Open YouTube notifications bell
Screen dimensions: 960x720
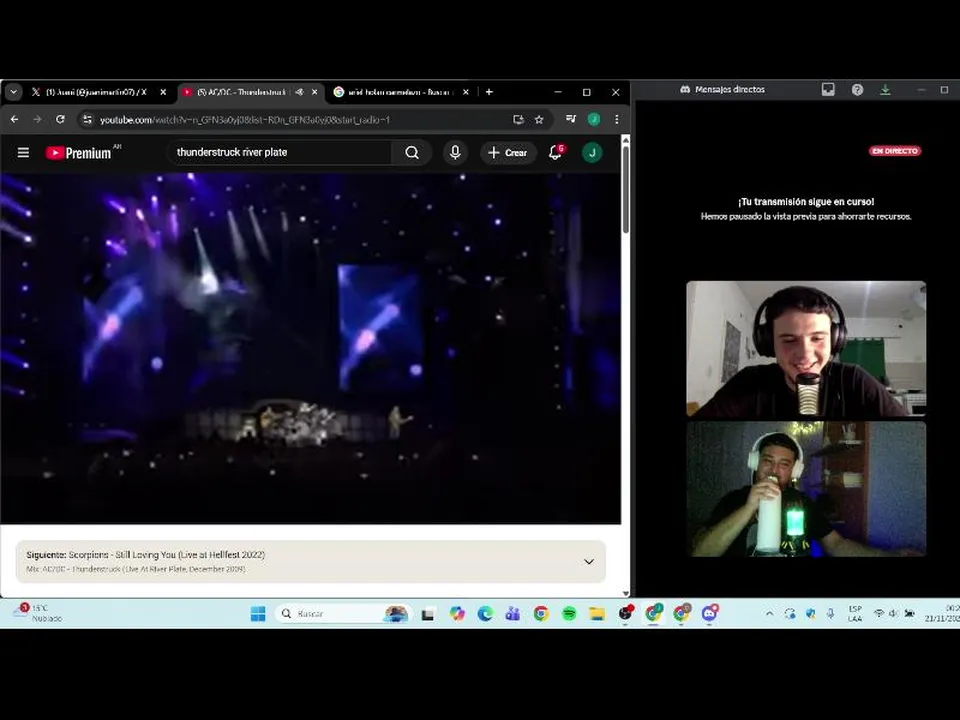click(556, 152)
